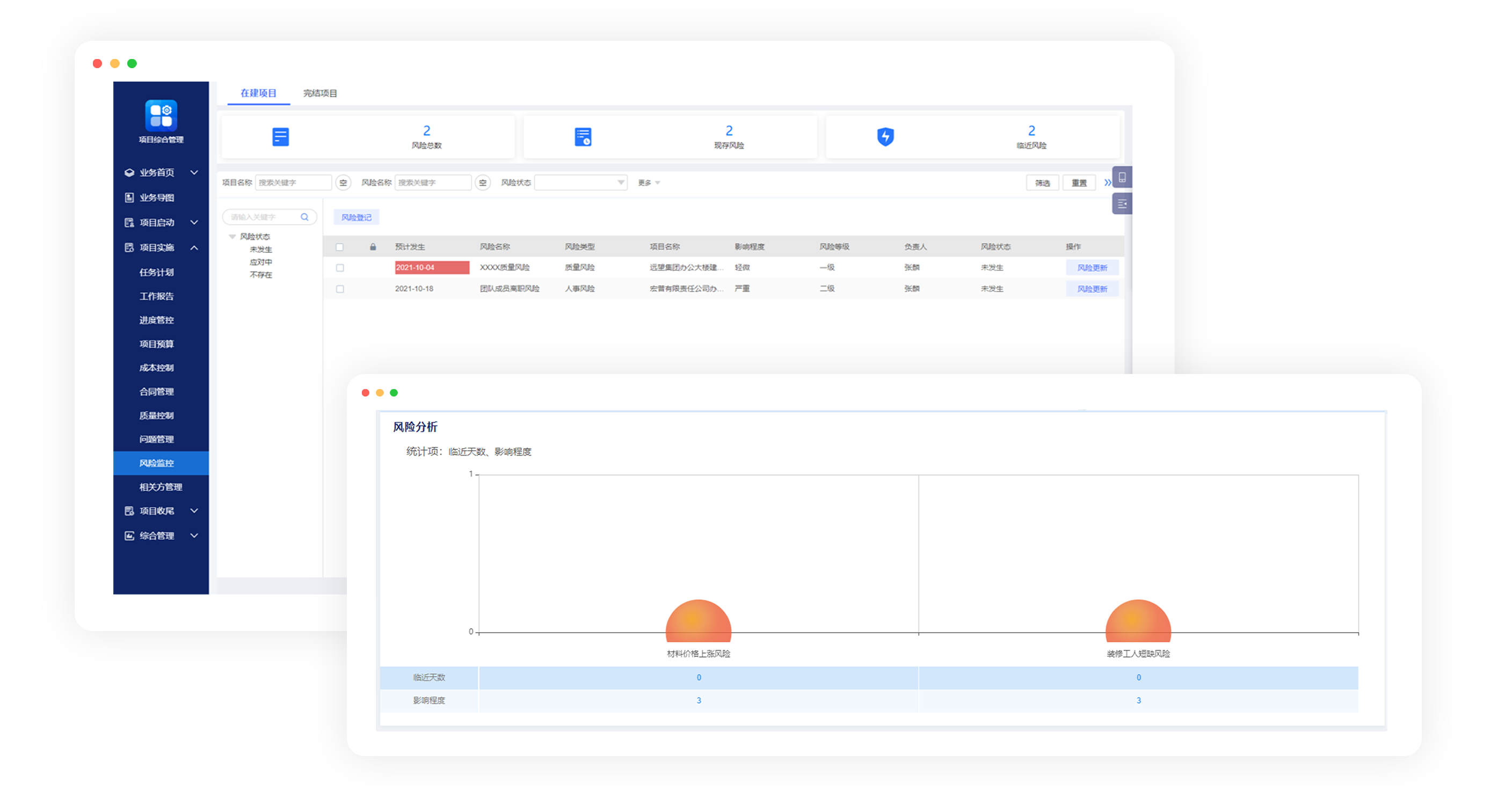Click the 风险名称 search keyword field
Viewport: 1512px width, 799px height.
433,183
